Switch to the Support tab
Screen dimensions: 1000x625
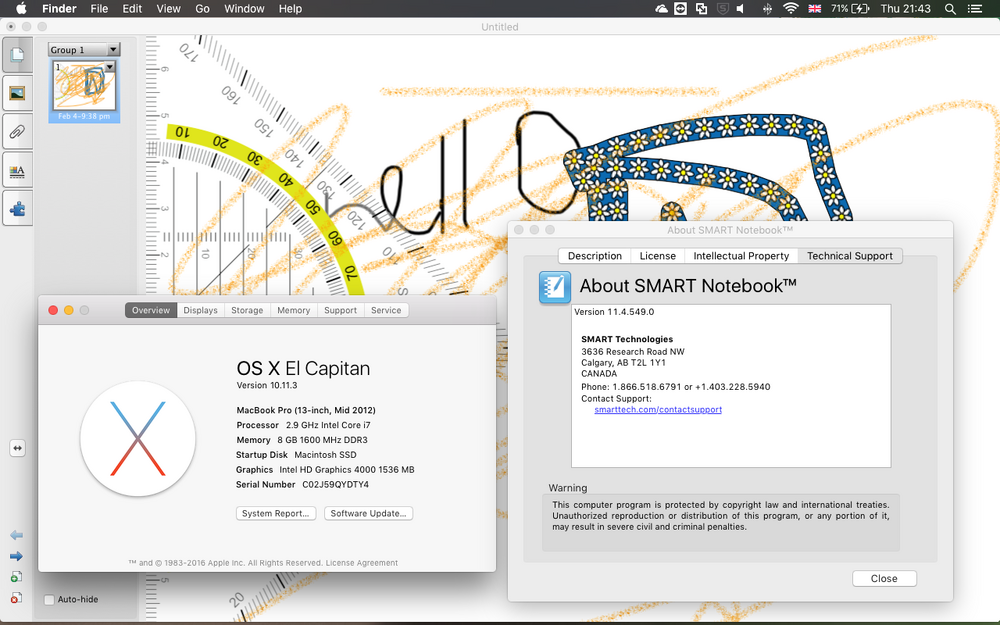pyautogui.click(x=340, y=310)
